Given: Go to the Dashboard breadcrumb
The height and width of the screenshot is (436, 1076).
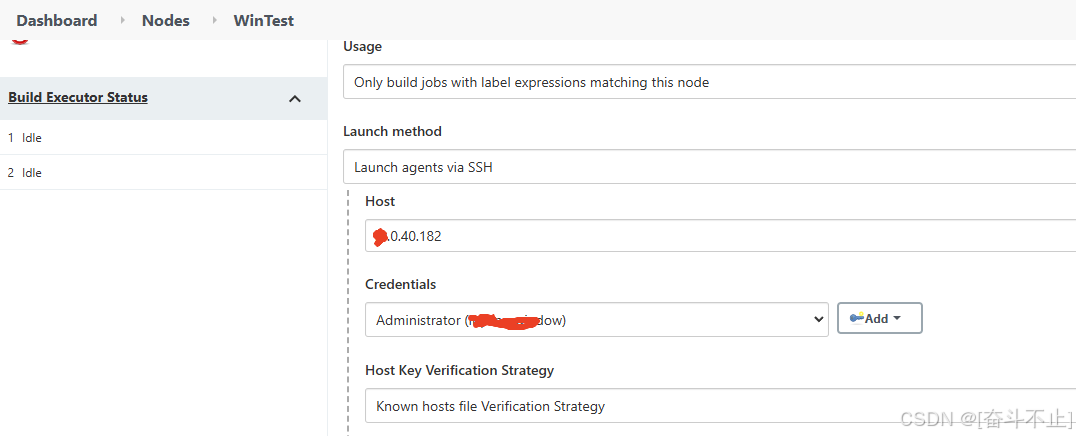Looking at the screenshot, I should tap(57, 21).
